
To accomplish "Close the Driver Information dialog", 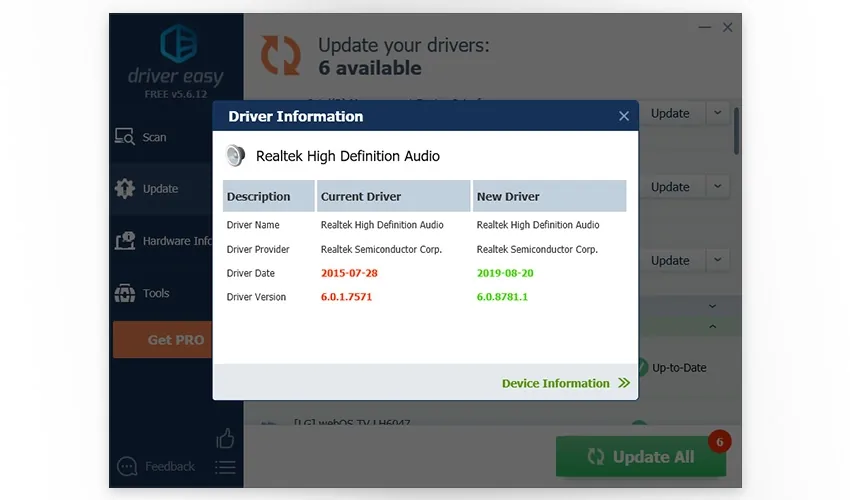I will pos(624,116).
